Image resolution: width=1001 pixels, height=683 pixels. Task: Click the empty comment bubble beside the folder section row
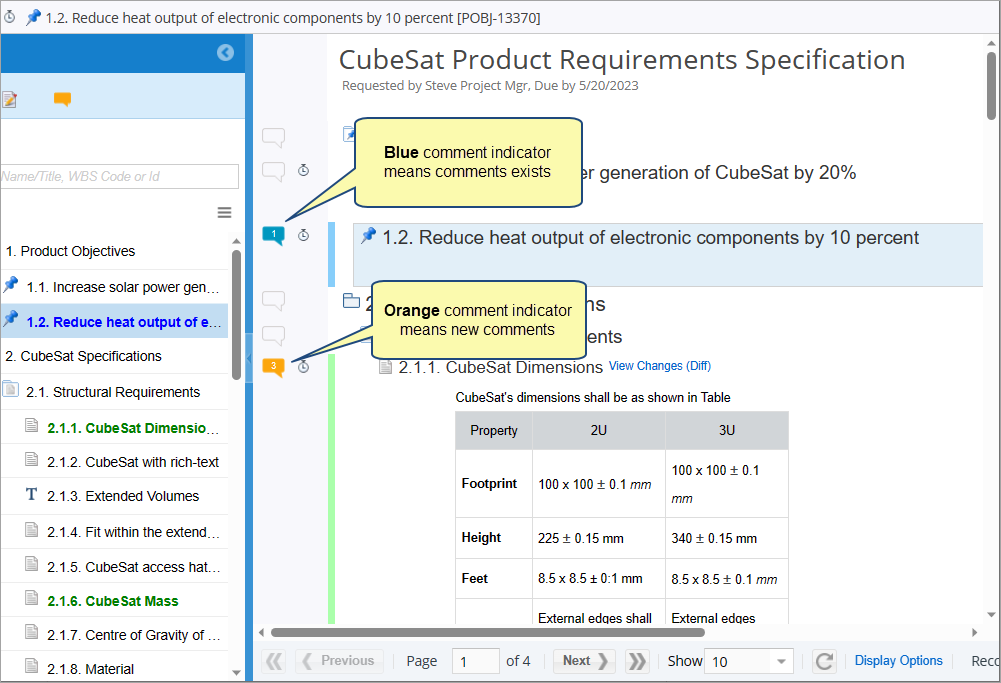273,300
